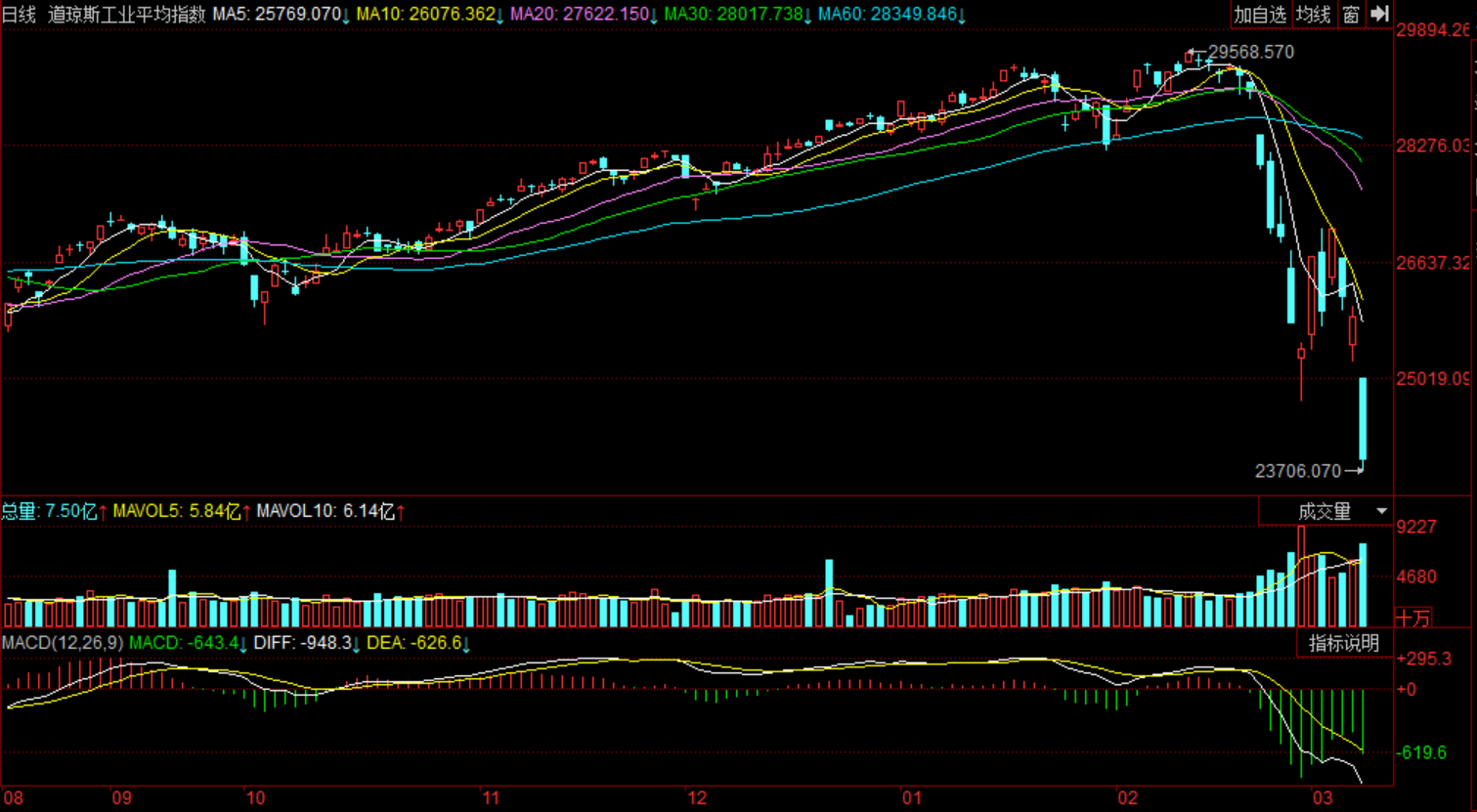Click the 28276.03 price axis label
This screenshot has width=1477, height=812.
click(x=1433, y=146)
